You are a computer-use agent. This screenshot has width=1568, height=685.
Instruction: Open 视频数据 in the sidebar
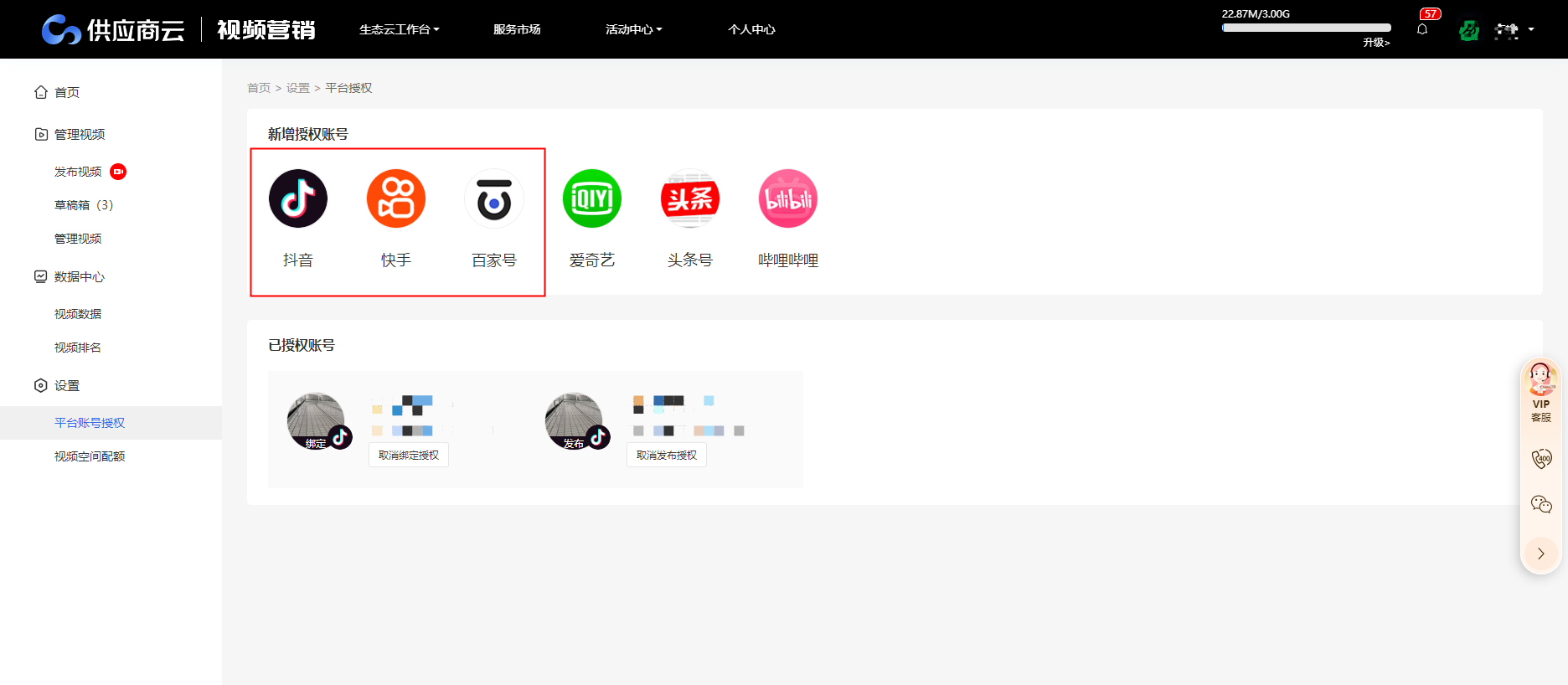(x=78, y=314)
